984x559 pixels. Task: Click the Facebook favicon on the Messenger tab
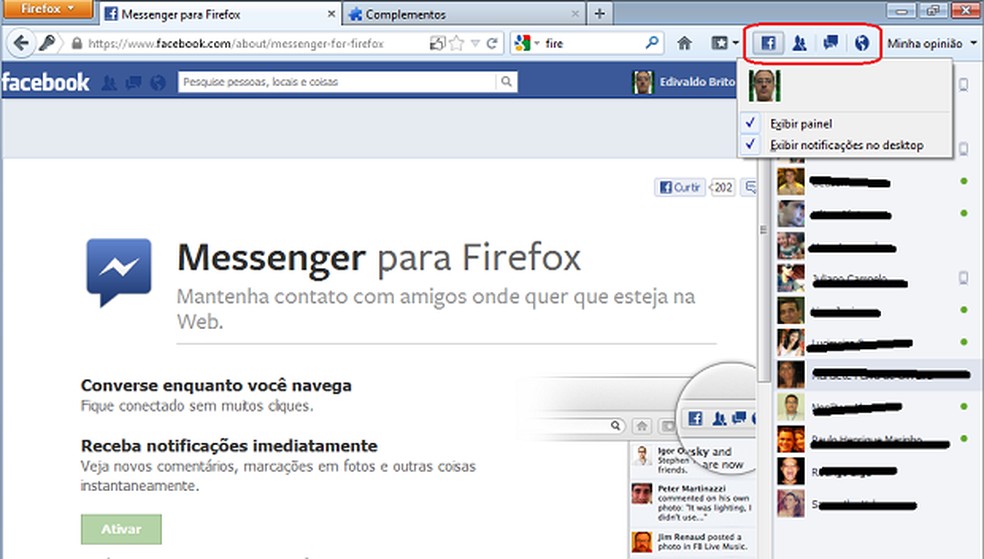[x=111, y=14]
